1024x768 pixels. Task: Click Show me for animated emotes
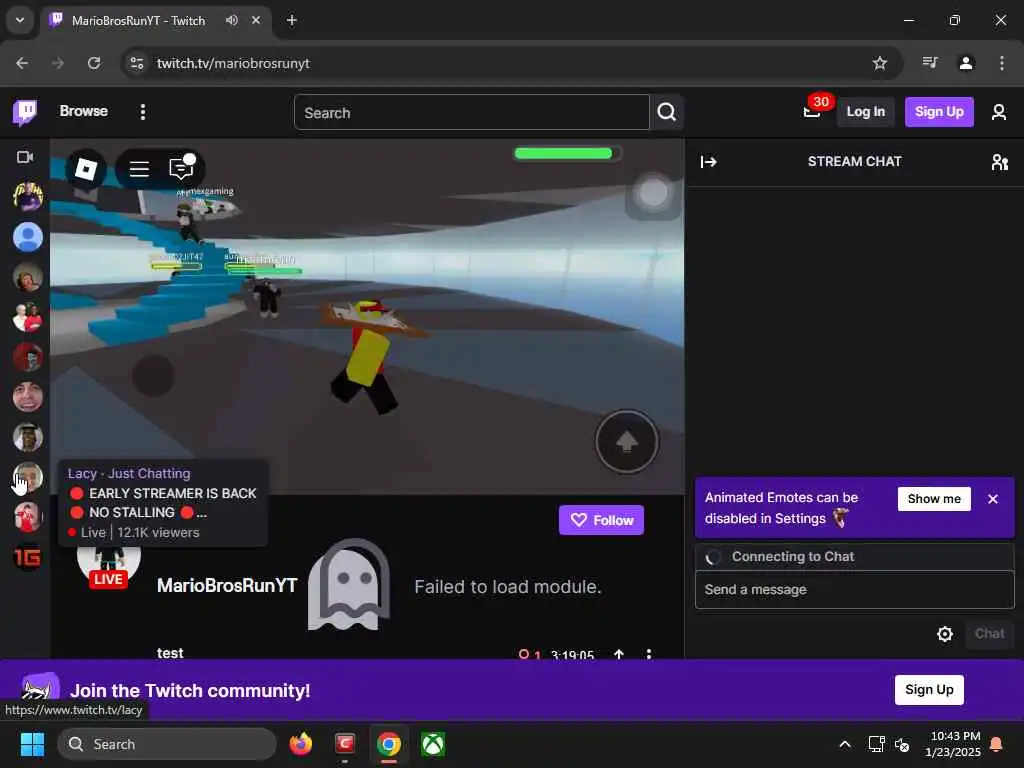pos(934,499)
